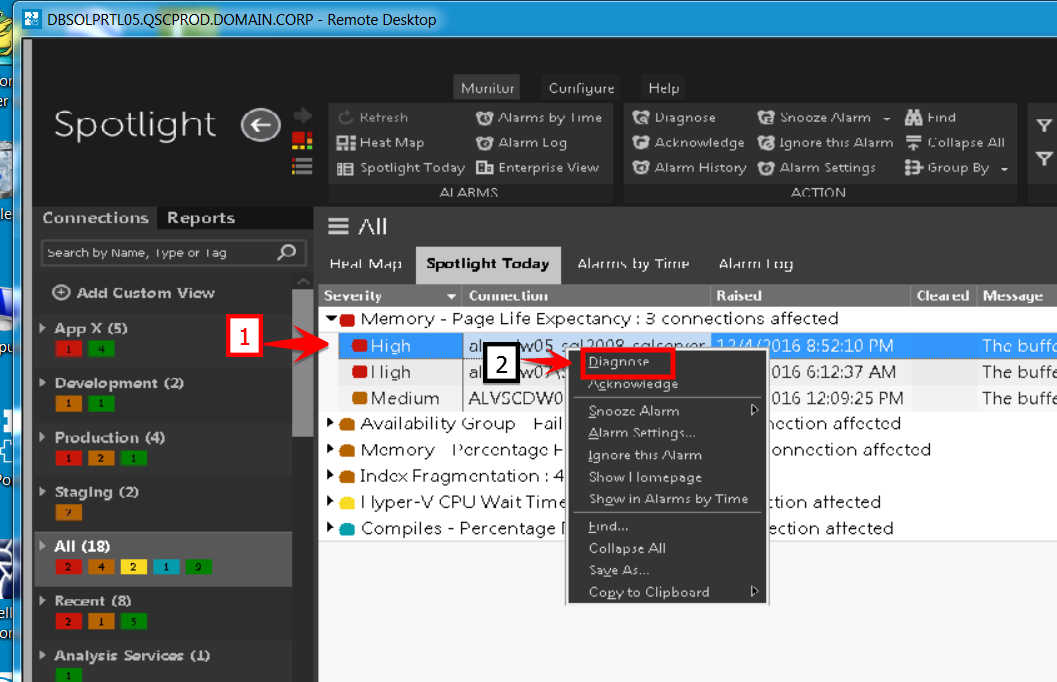Image resolution: width=1057 pixels, height=682 pixels.
Task: Open Alarm Settings from the ribbon
Action: click(x=817, y=168)
